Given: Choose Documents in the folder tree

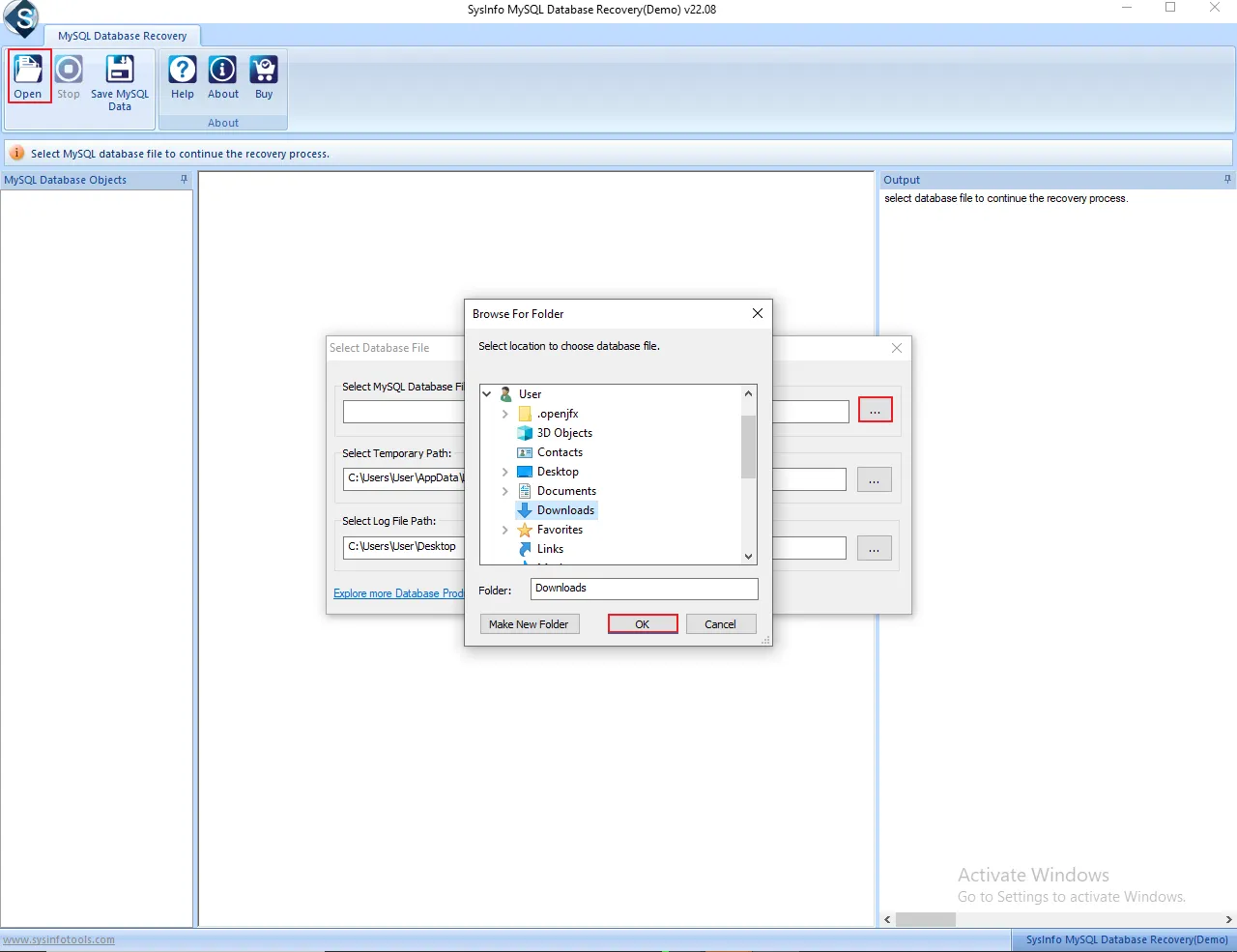Looking at the screenshot, I should [x=566, y=491].
